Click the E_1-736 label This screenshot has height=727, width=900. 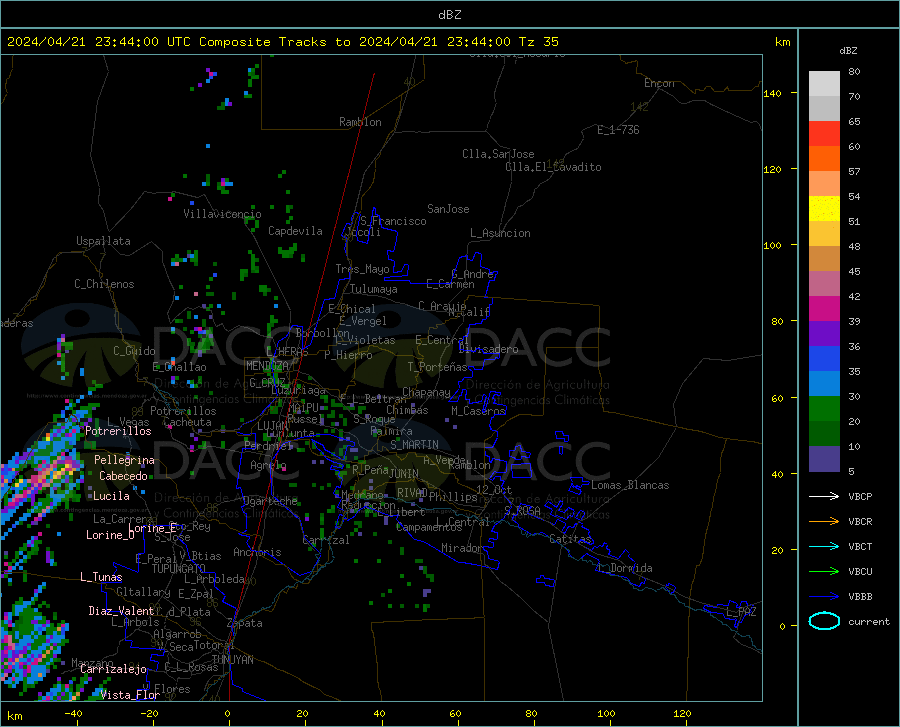618,130
